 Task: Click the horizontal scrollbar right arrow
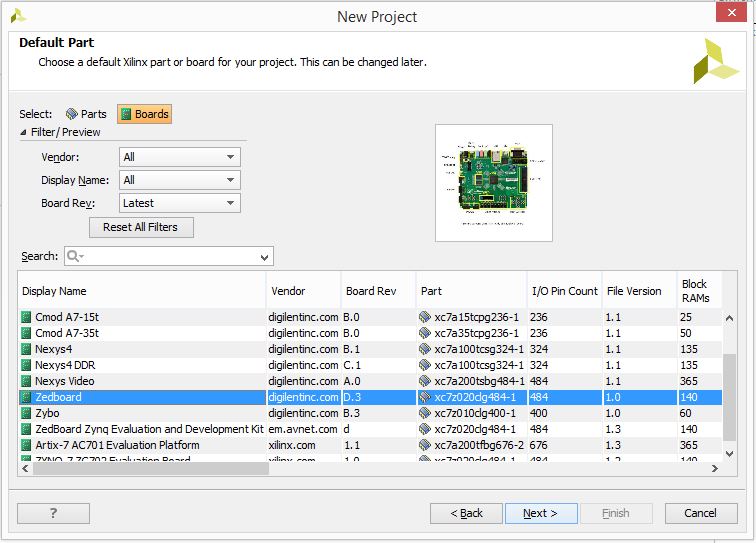click(x=715, y=468)
